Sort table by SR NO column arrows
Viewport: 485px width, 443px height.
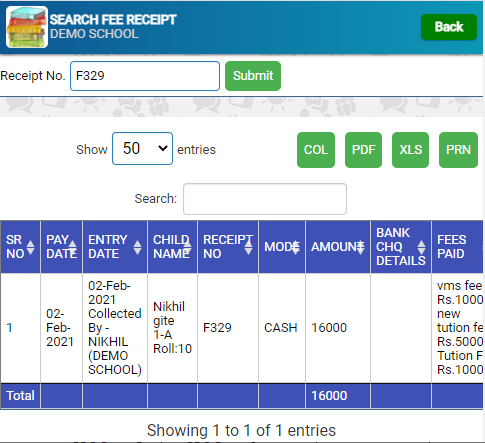(30, 247)
